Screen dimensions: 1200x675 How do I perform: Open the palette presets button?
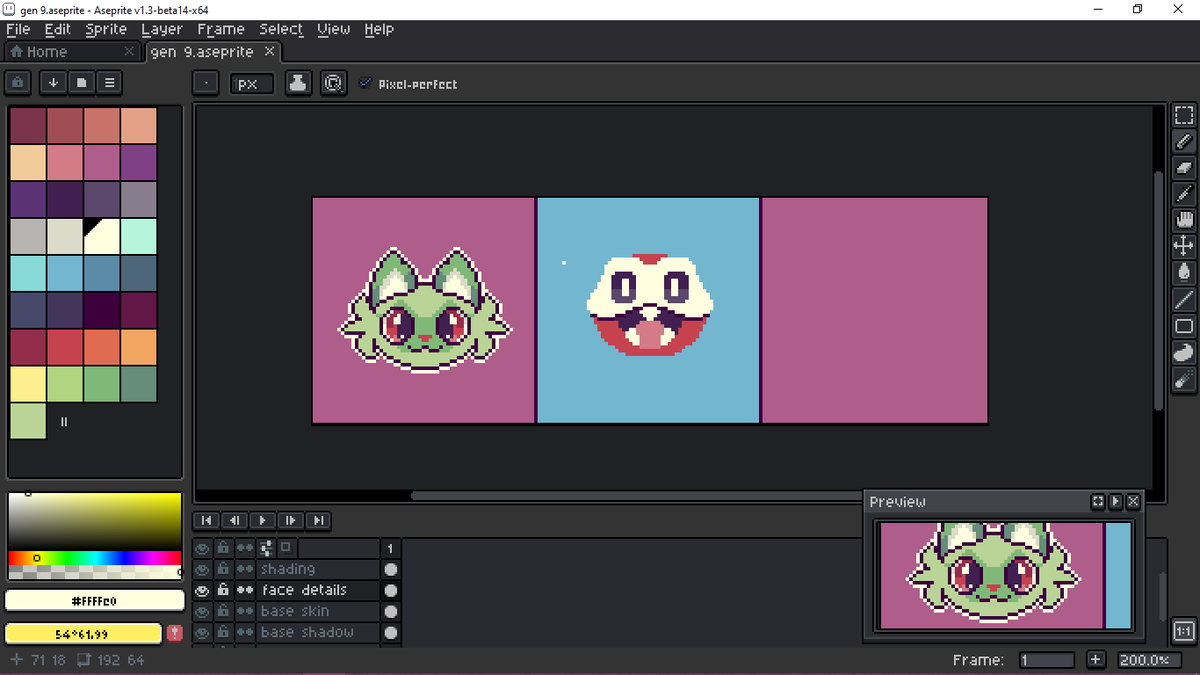(x=81, y=83)
